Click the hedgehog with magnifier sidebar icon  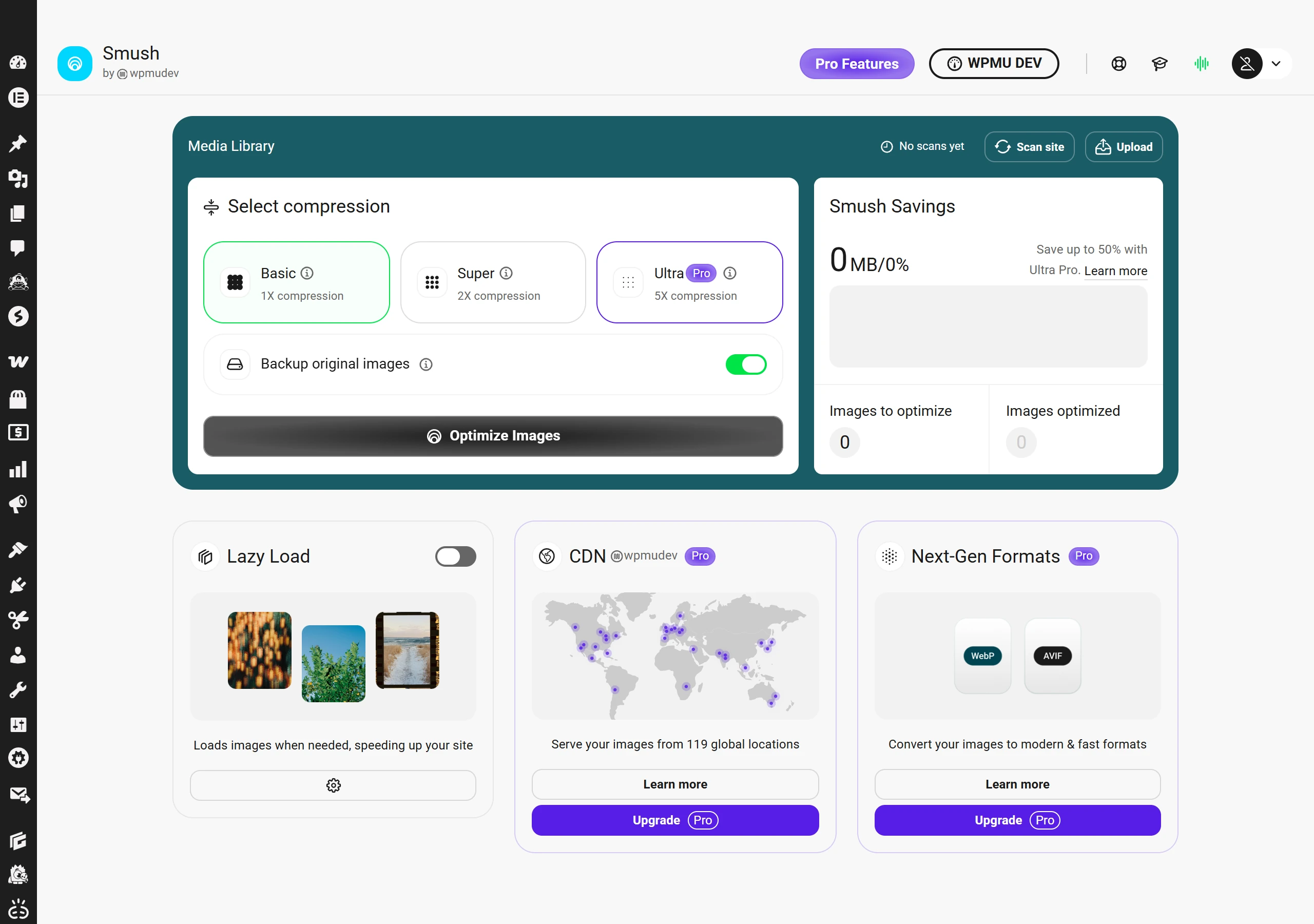[18, 875]
